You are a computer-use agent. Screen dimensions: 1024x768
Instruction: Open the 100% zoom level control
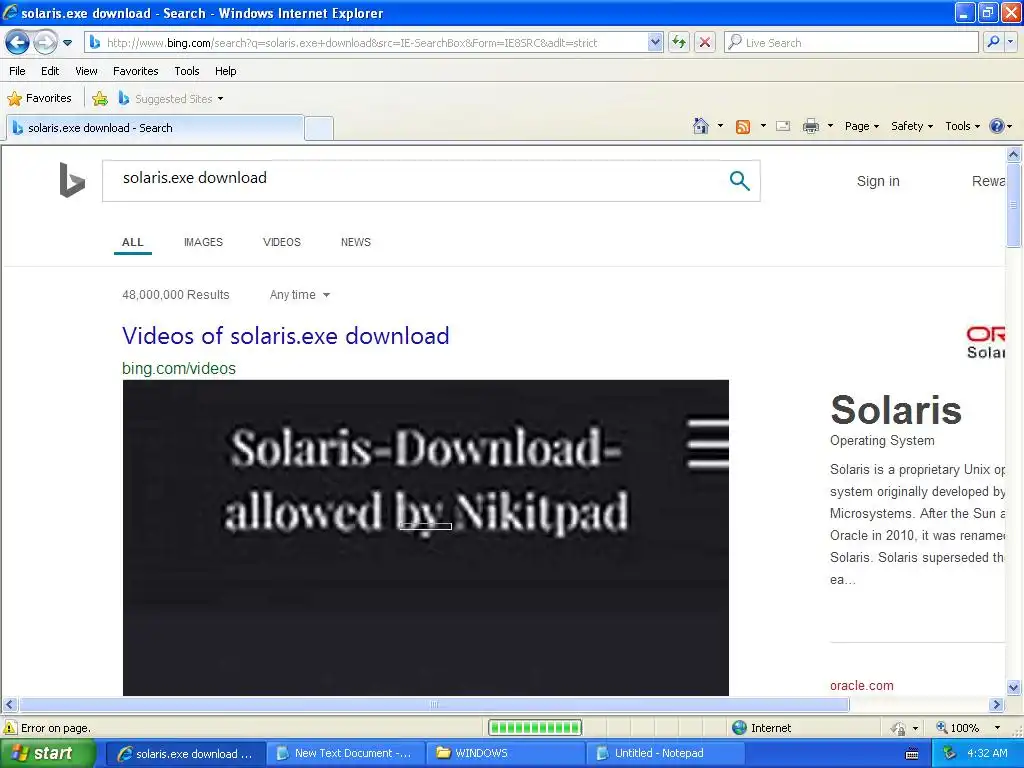968,728
